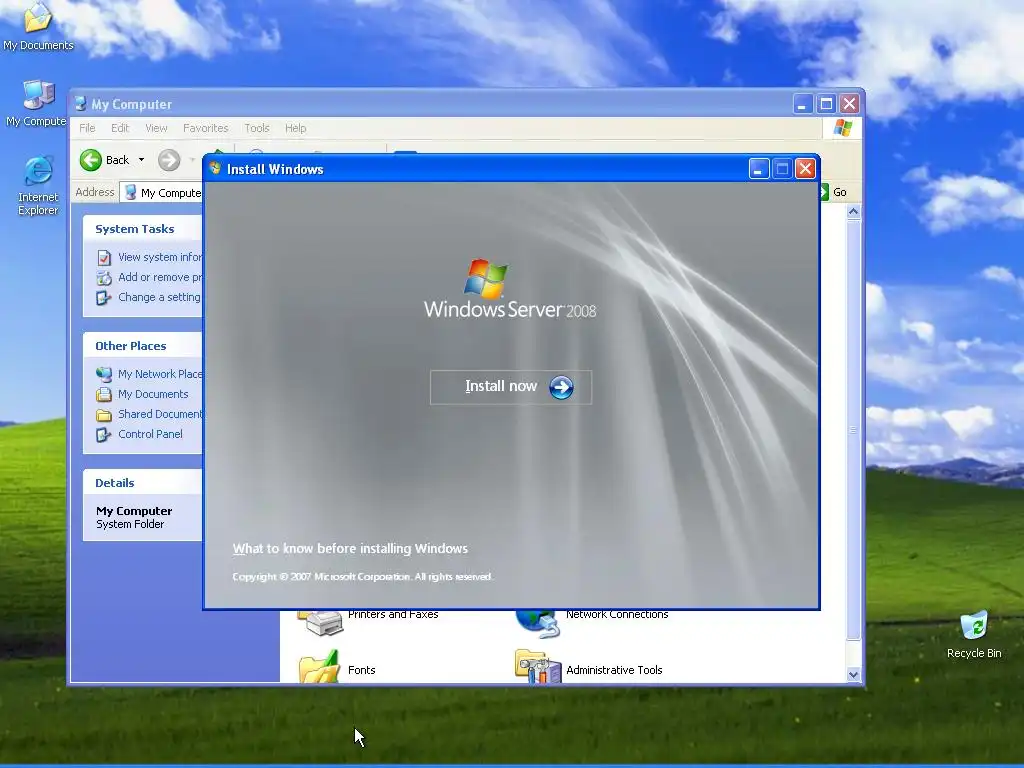Open My Network Places in Other Places
This screenshot has width=1024, height=768.
point(160,374)
